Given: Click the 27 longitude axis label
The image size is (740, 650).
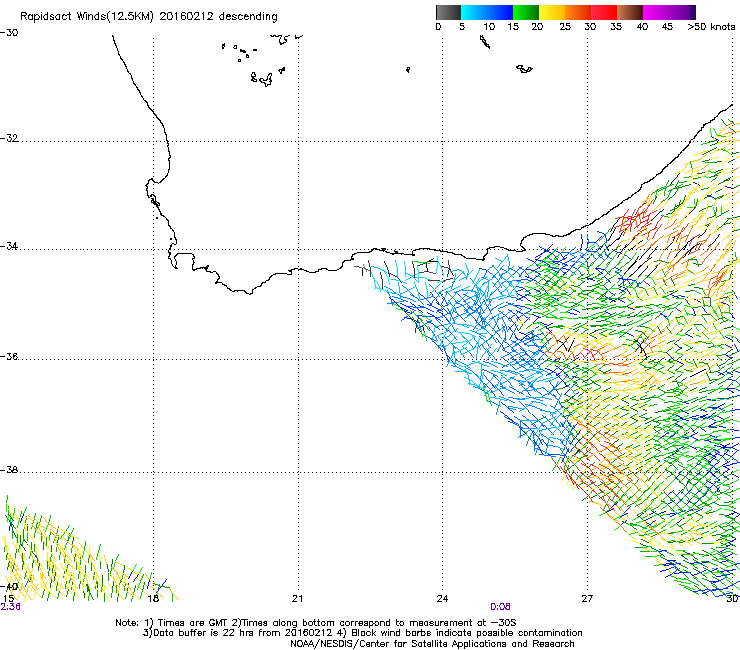Looking at the screenshot, I should (x=587, y=599).
